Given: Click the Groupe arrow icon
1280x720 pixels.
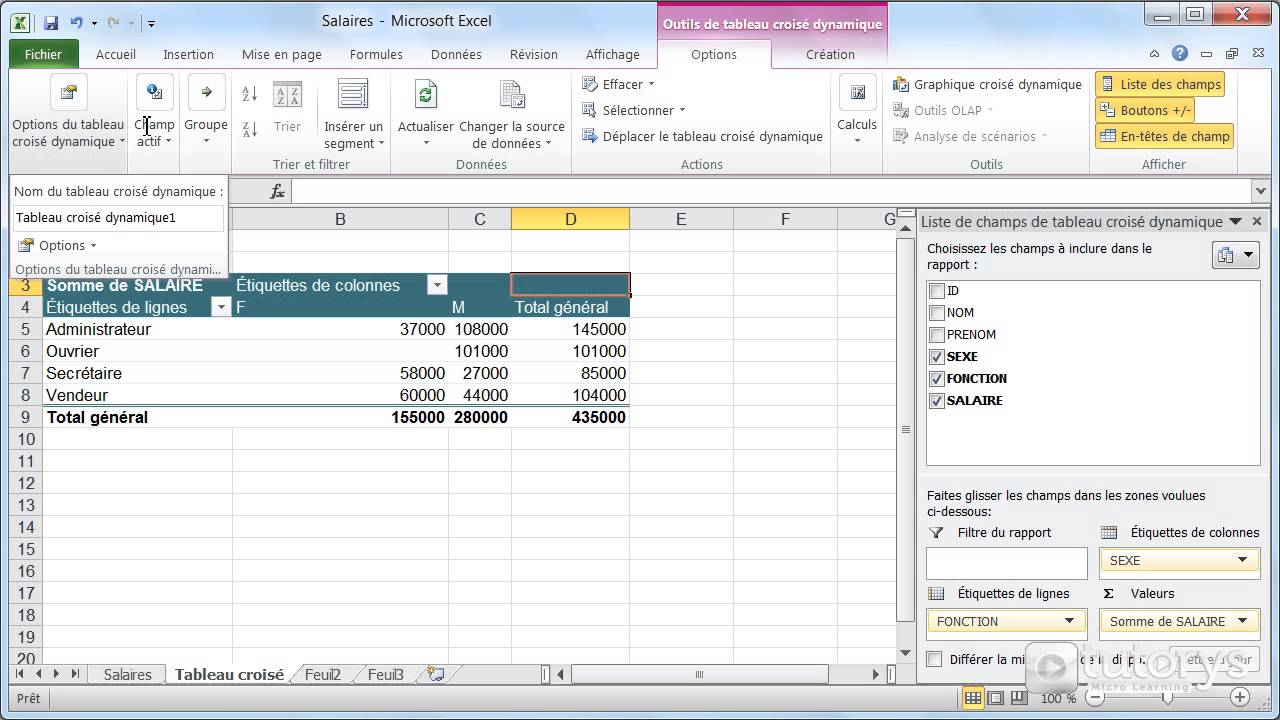Looking at the screenshot, I should [206, 93].
